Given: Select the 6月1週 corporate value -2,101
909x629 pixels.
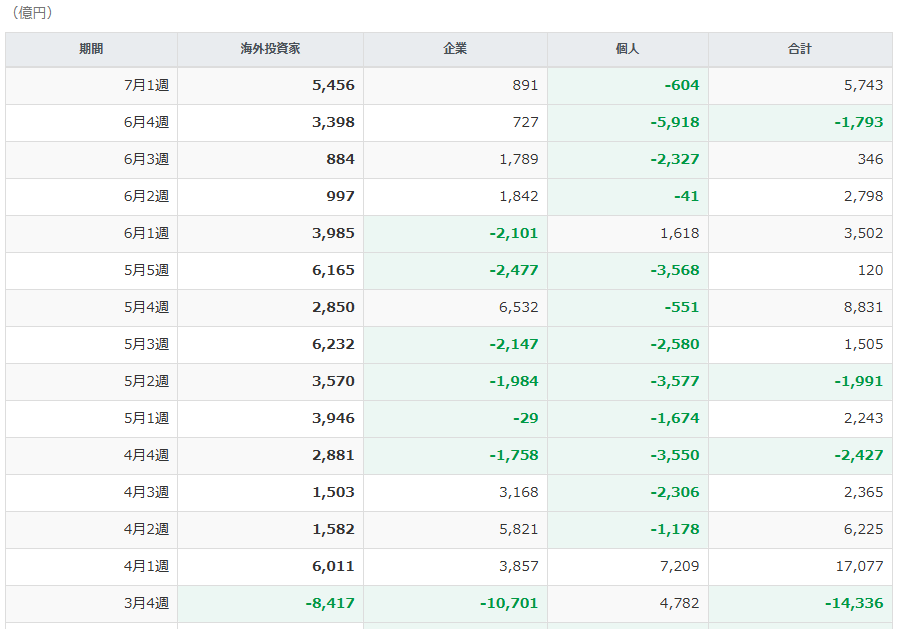Looking at the screenshot, I should click(514, 234).
